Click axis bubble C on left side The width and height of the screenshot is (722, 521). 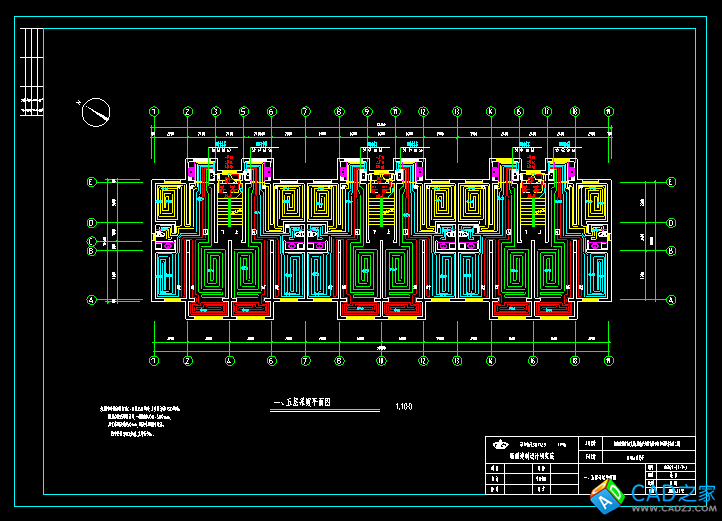(91, 241)
